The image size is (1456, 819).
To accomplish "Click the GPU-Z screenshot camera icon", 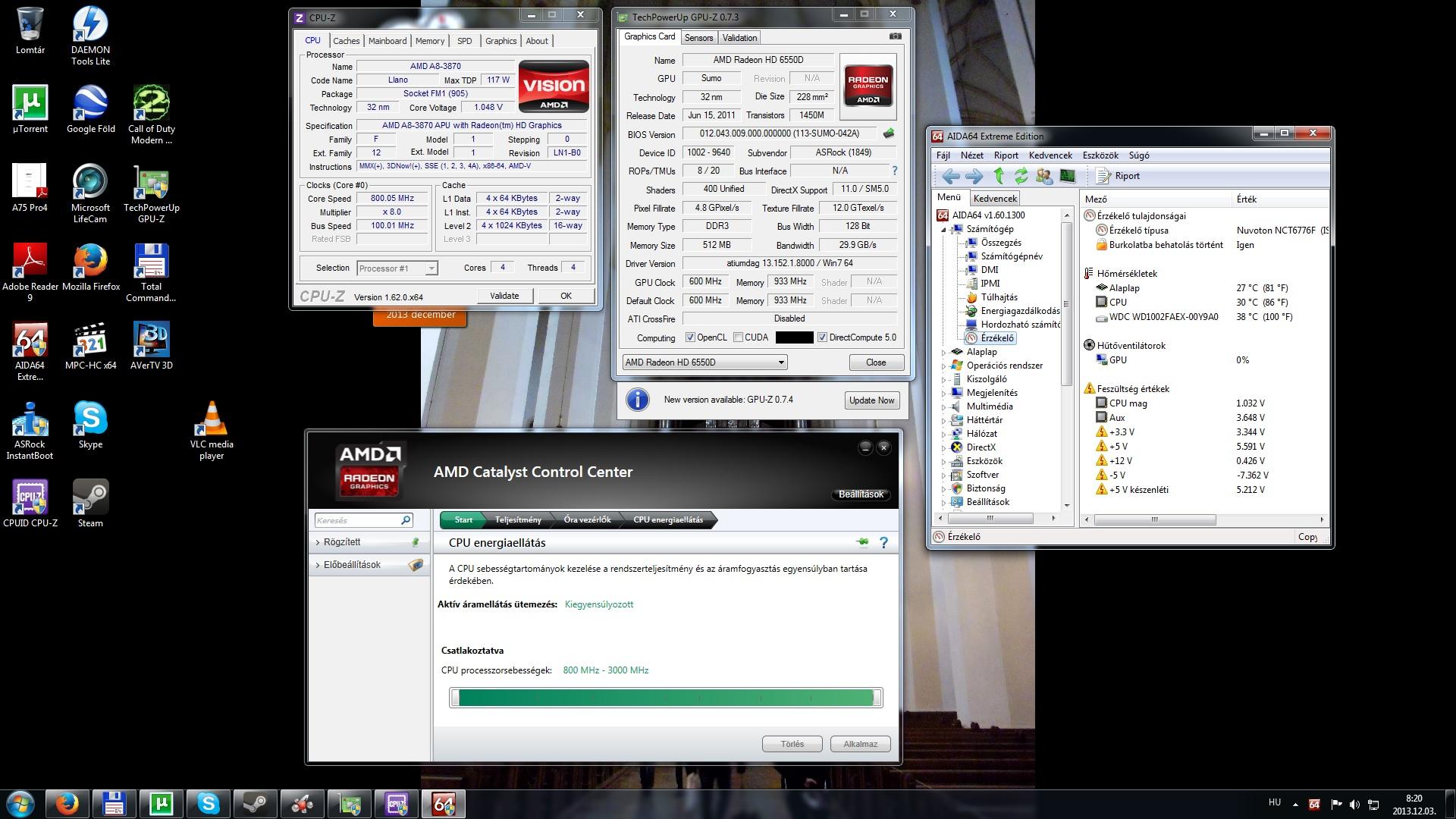I will click(x=896, y=36).
